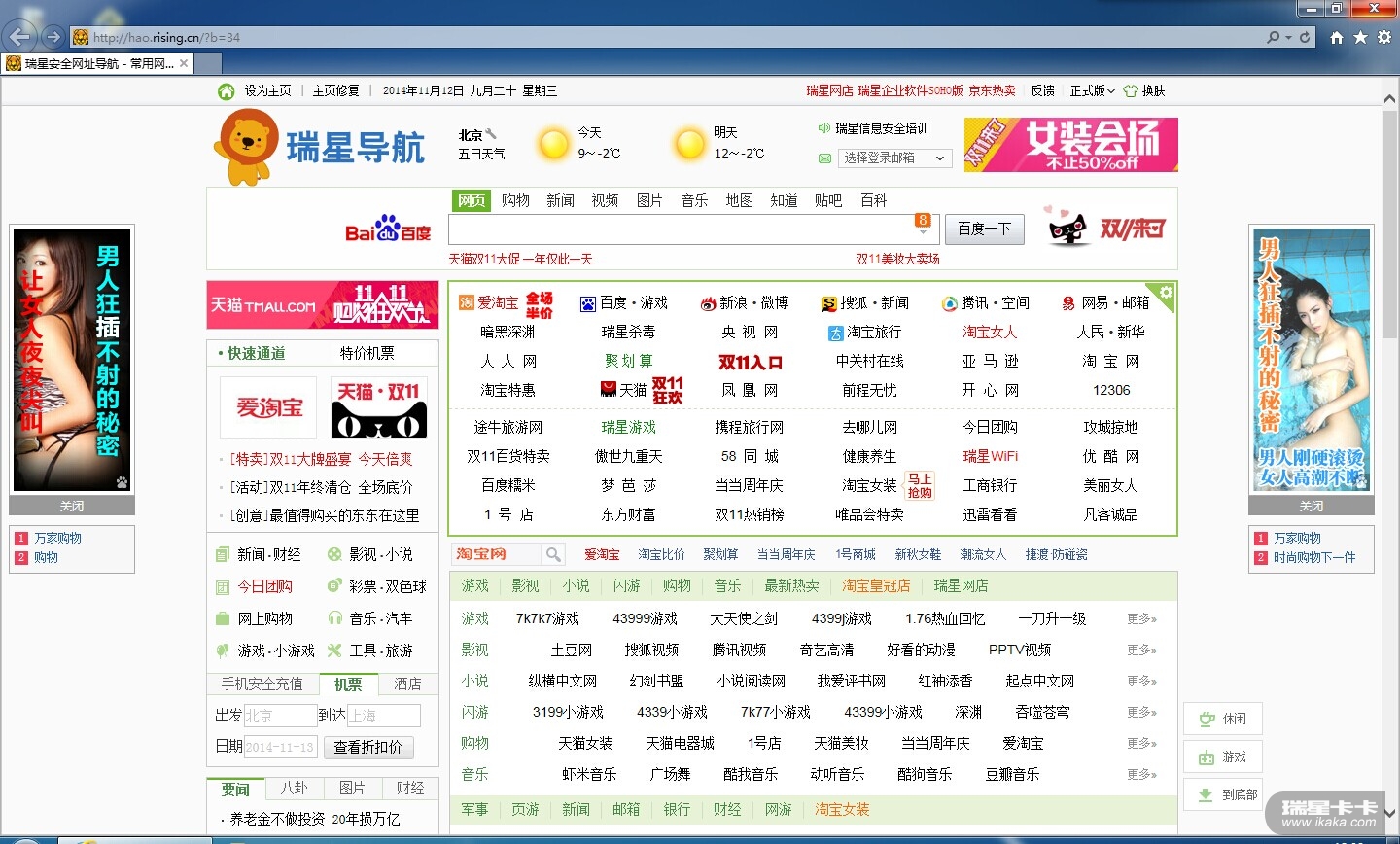Viewport: 1400px width, 844px height.
Task: Click the 日期 date field
Action: click(x=280, y=747)
